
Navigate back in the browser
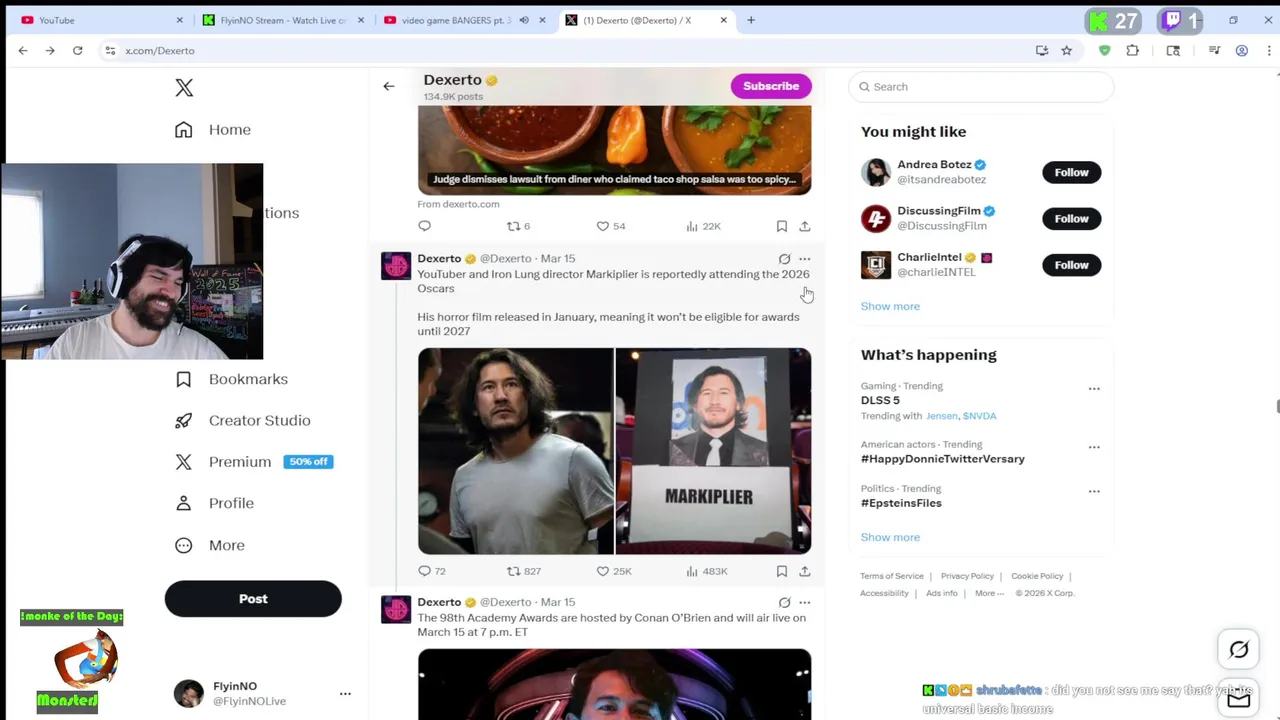click(23, 50)
